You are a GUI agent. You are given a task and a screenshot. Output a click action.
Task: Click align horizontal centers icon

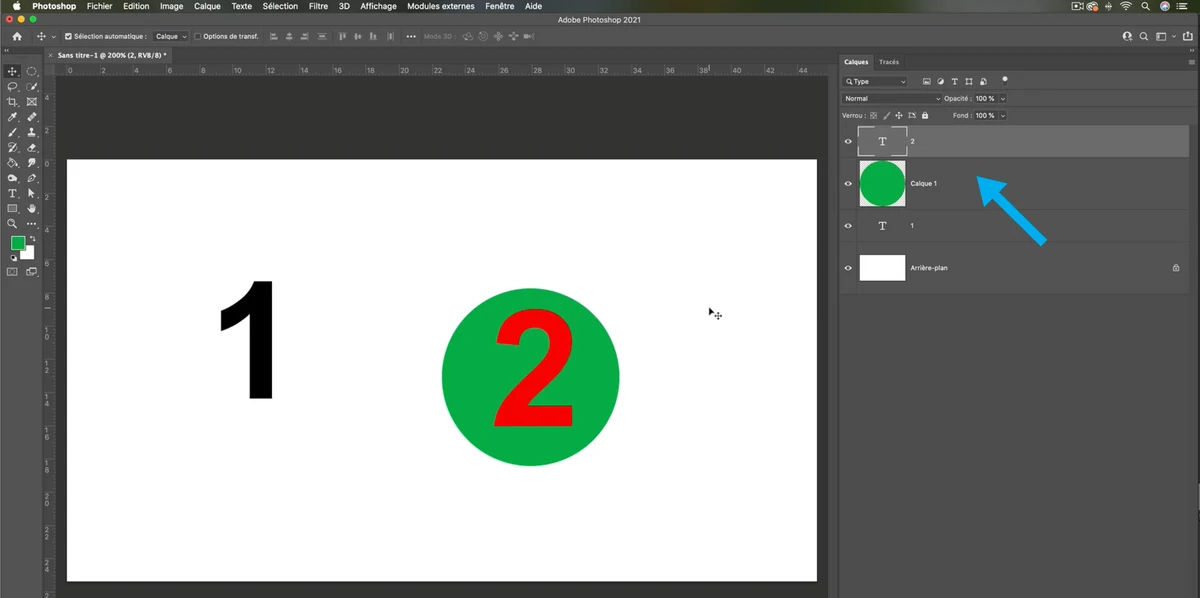pos(289,36)
